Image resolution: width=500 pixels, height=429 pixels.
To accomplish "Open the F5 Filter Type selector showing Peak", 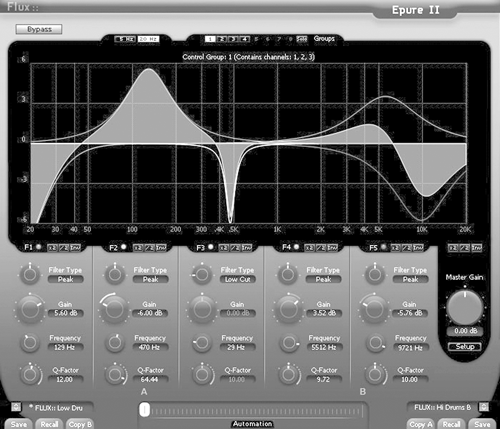I will pyautogui.click(x=410, y=279).
